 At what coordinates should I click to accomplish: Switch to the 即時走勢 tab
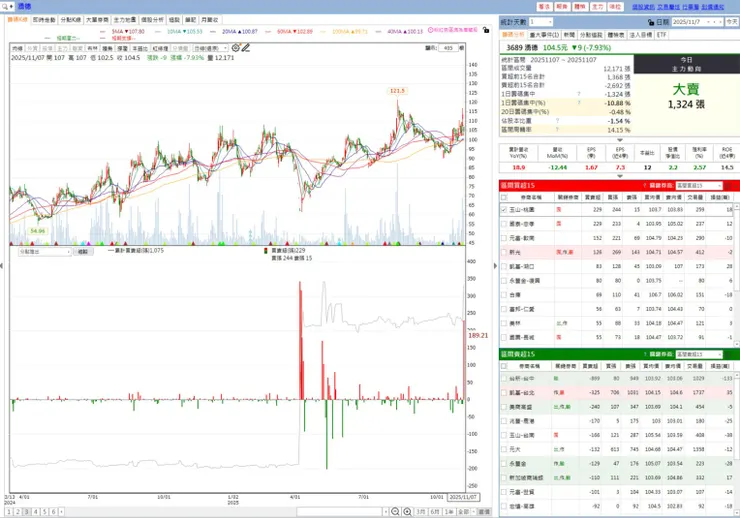point(44,20)
